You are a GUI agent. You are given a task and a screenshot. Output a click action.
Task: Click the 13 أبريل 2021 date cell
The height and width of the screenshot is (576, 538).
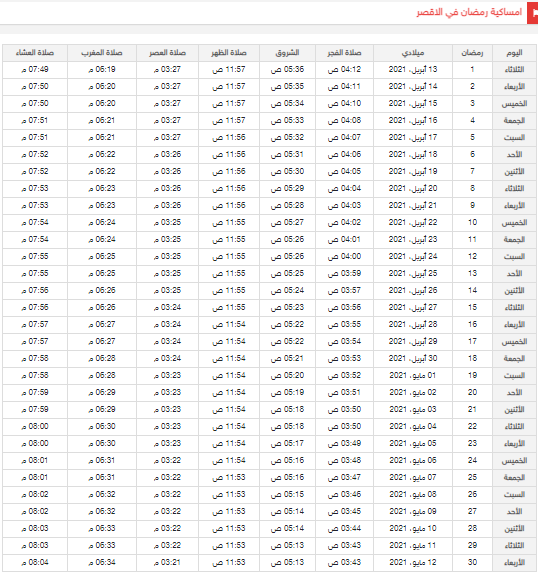413,69
